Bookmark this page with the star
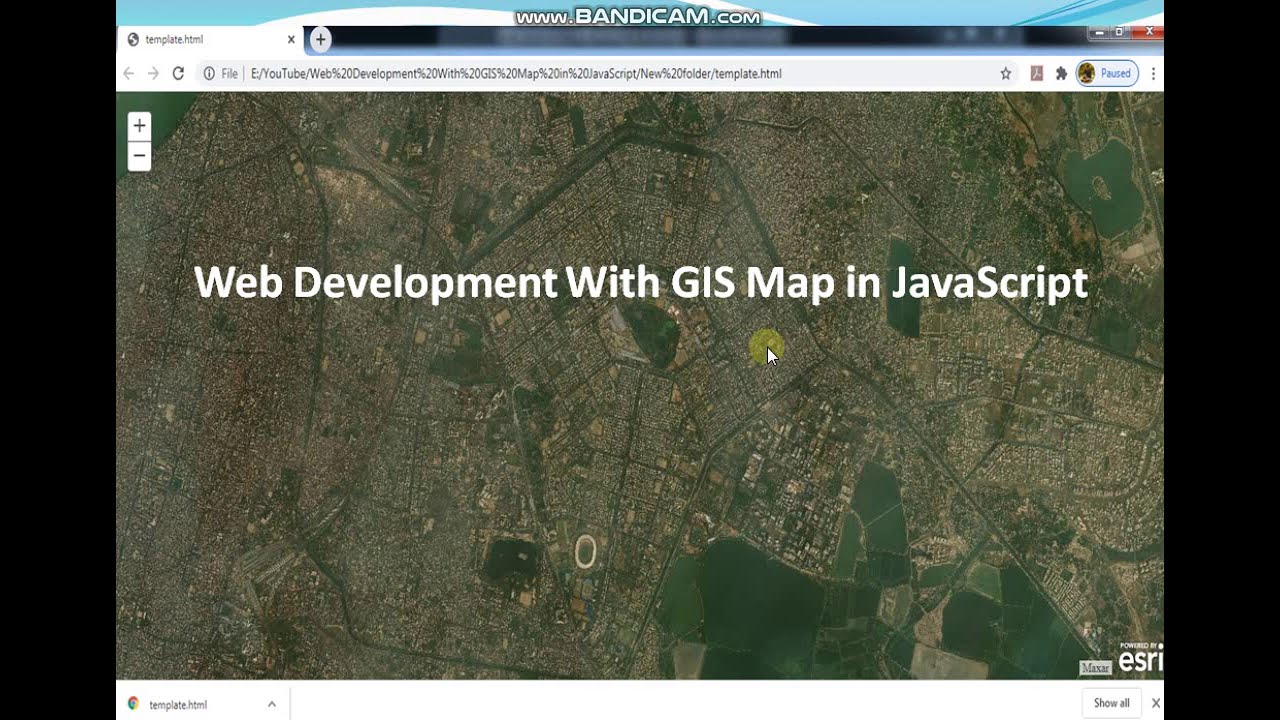The height and width of the screenshot is (720, 1280). (1006, 73)
